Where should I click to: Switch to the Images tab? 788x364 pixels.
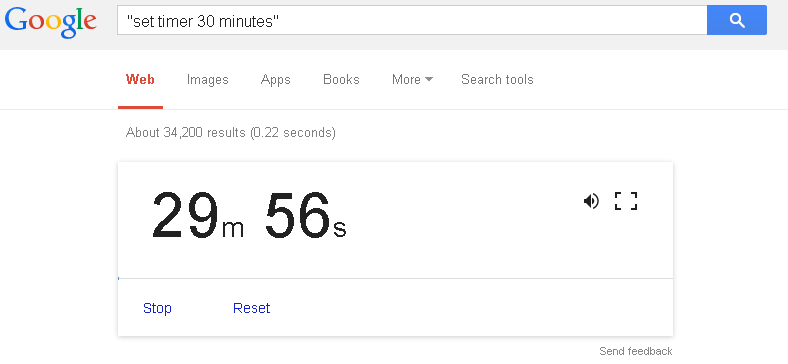tap(208, 79)
